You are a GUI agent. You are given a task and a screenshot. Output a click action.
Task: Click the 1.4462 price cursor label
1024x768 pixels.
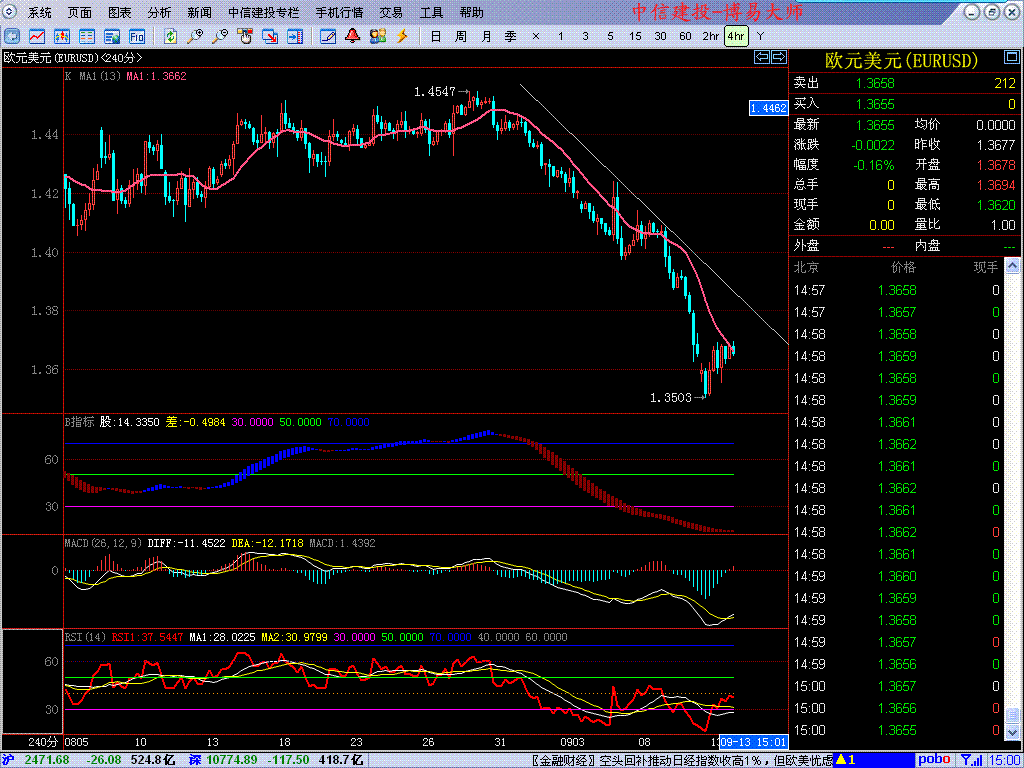click(x=769, y=108)
